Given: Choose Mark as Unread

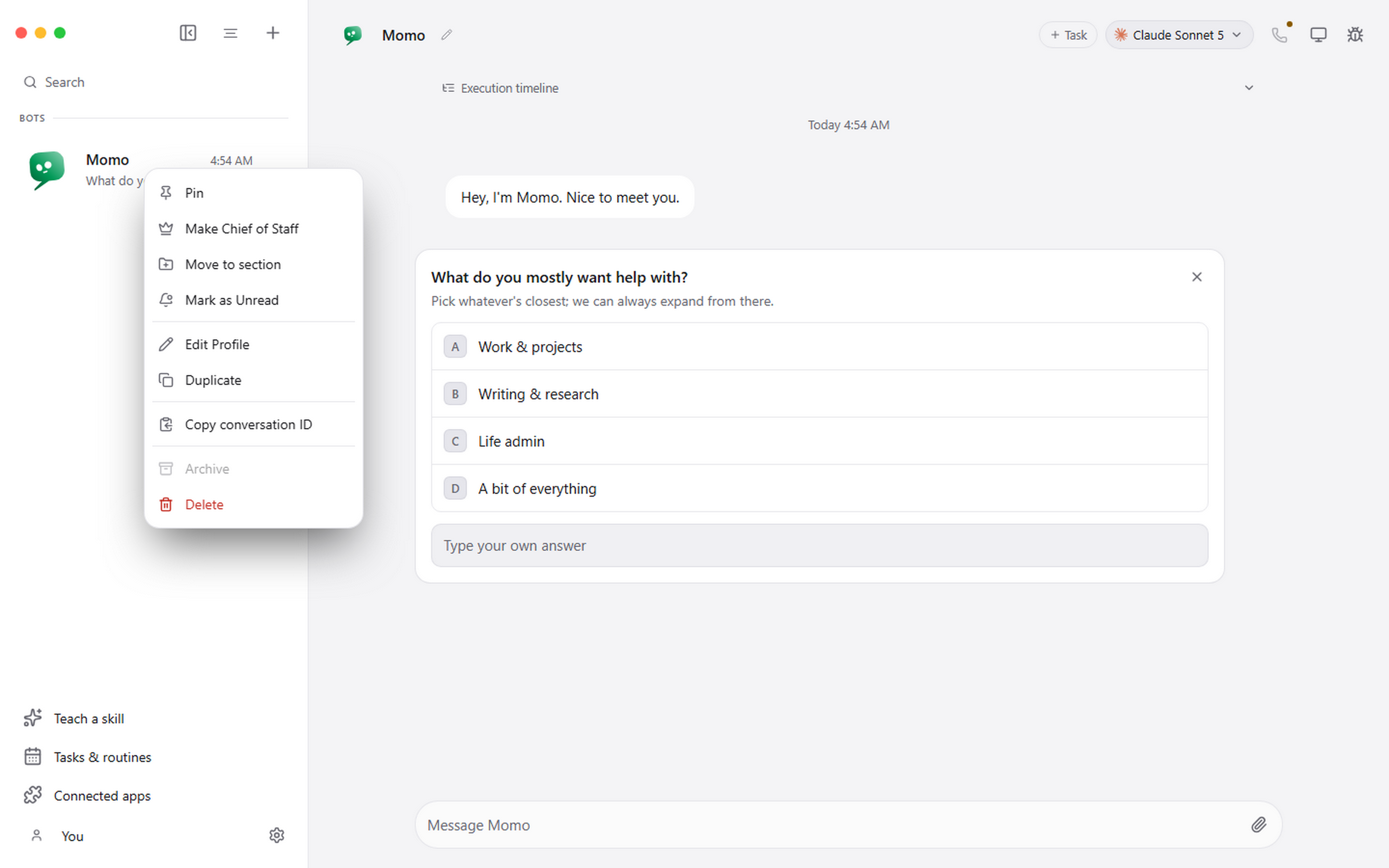Looking at the screenshot, I should (254, 299).
